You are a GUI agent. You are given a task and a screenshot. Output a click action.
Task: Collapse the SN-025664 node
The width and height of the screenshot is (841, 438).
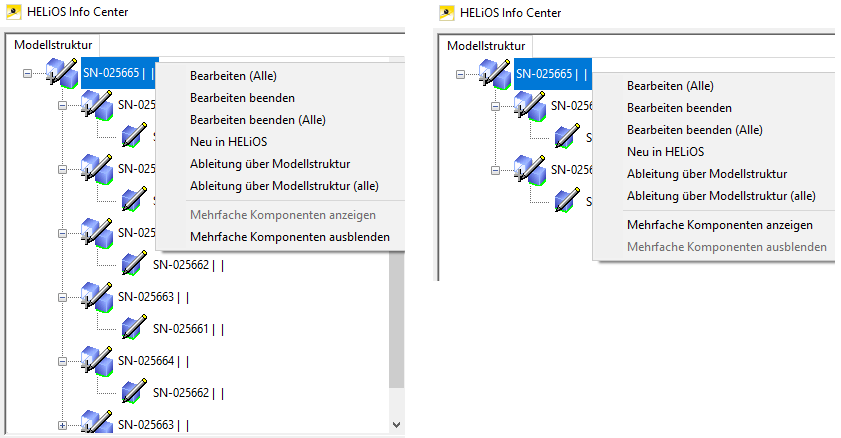(62, 361)
